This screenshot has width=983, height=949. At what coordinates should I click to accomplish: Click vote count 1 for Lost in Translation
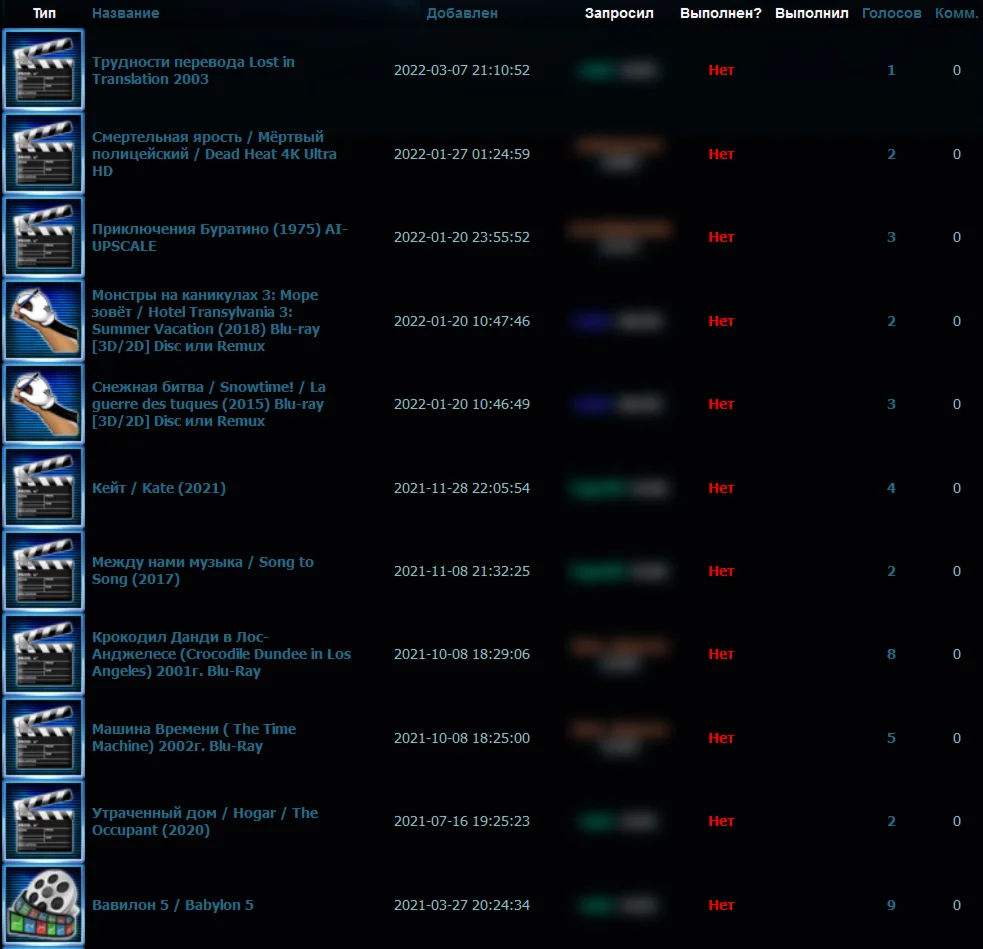point(891,70)
